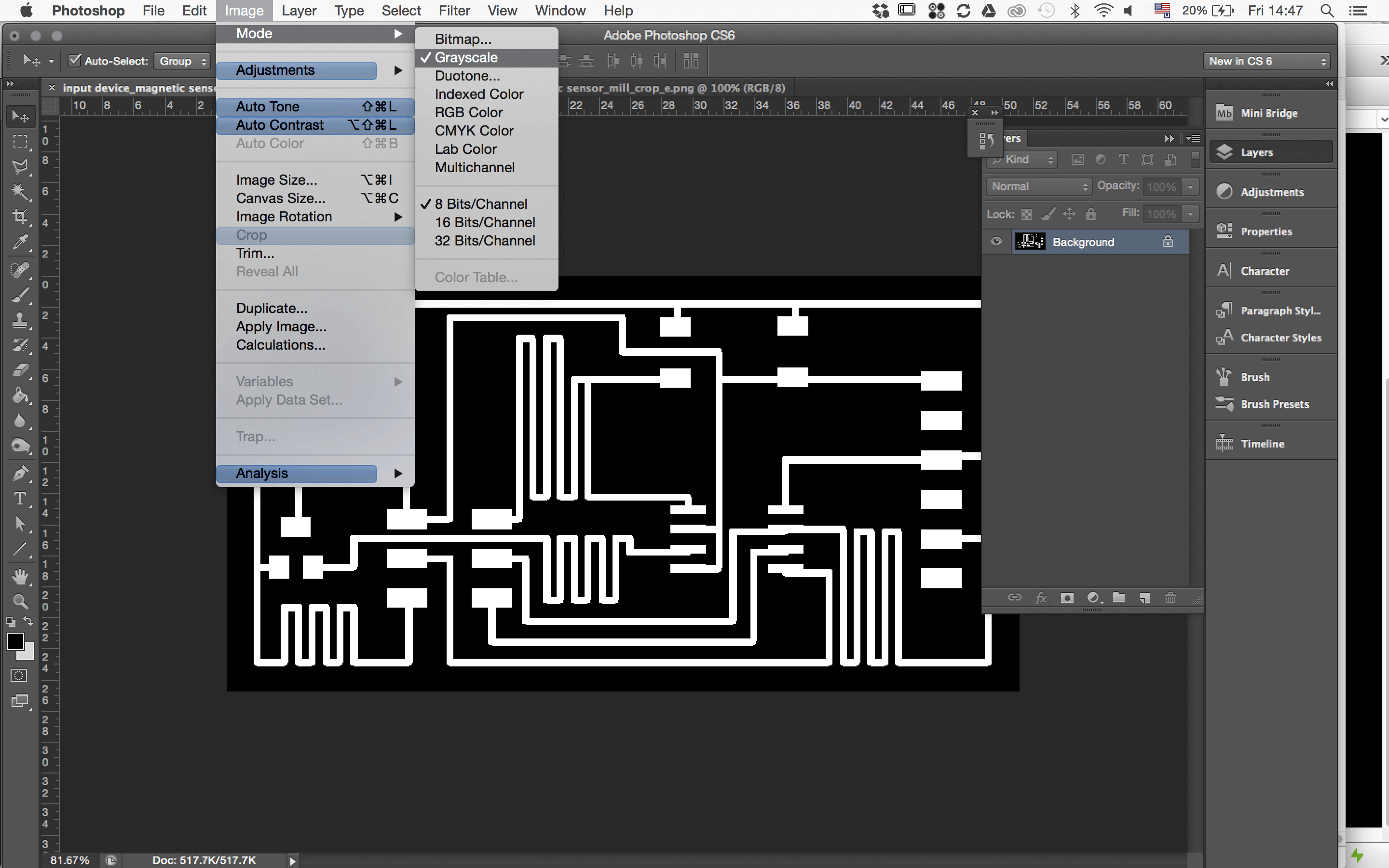Select the Magic Wand tool
1389x868 pixels.
tap(20, 191)
